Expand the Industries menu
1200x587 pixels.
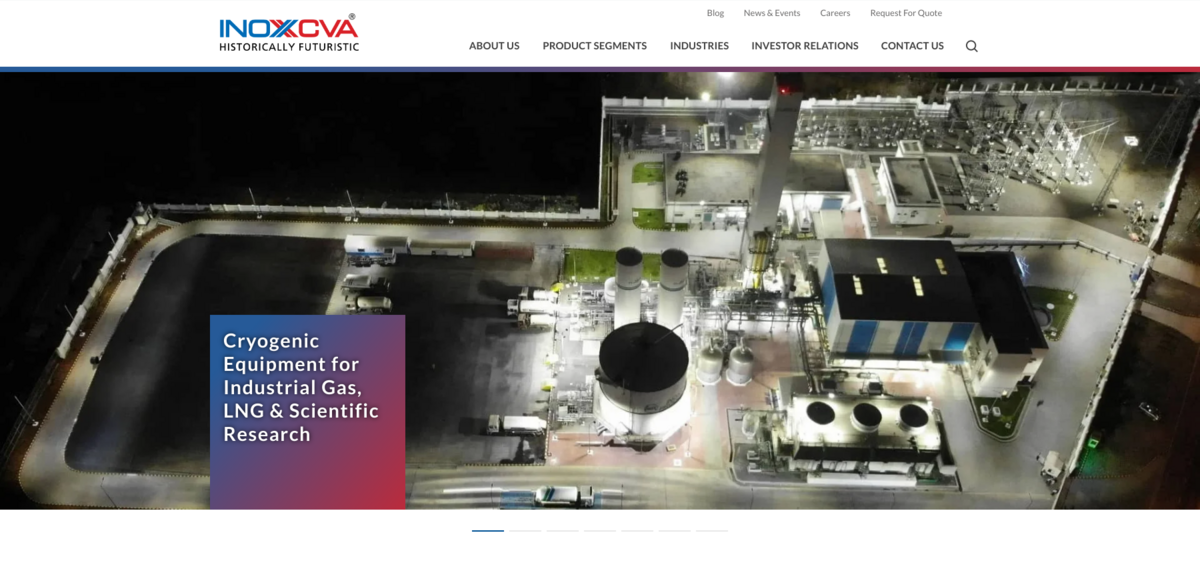(699, 46)
